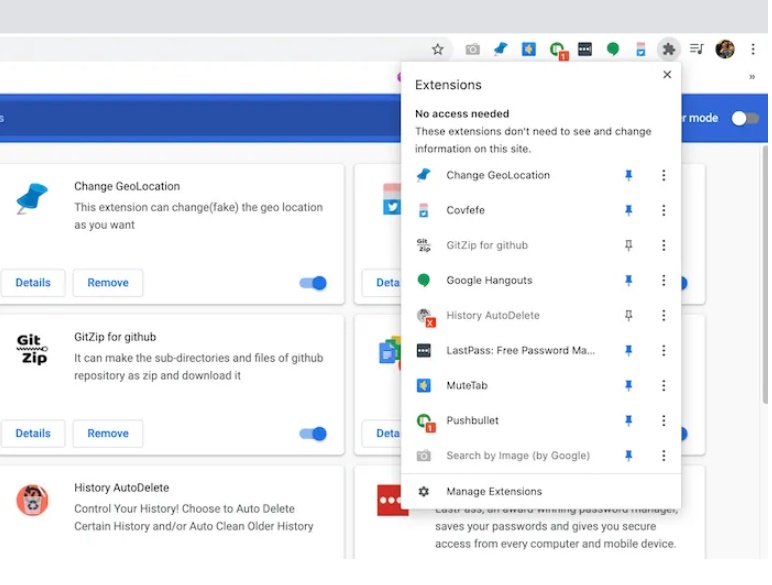The height and width of the screenshot is (585, 772).
Task: Enable the Developer mode toggle
Action: (x=744, y=118)
